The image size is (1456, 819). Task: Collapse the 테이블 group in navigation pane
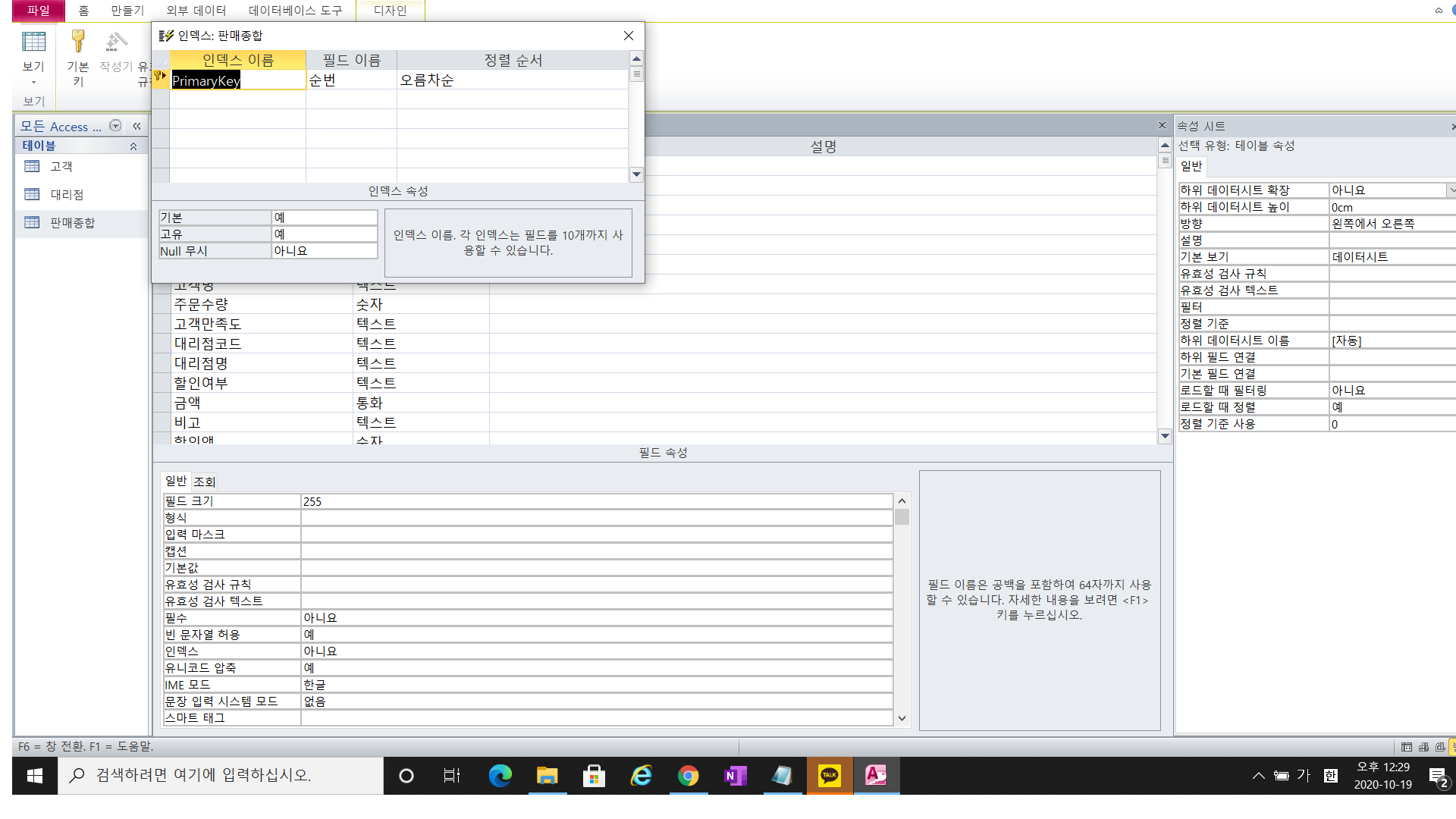133,146
